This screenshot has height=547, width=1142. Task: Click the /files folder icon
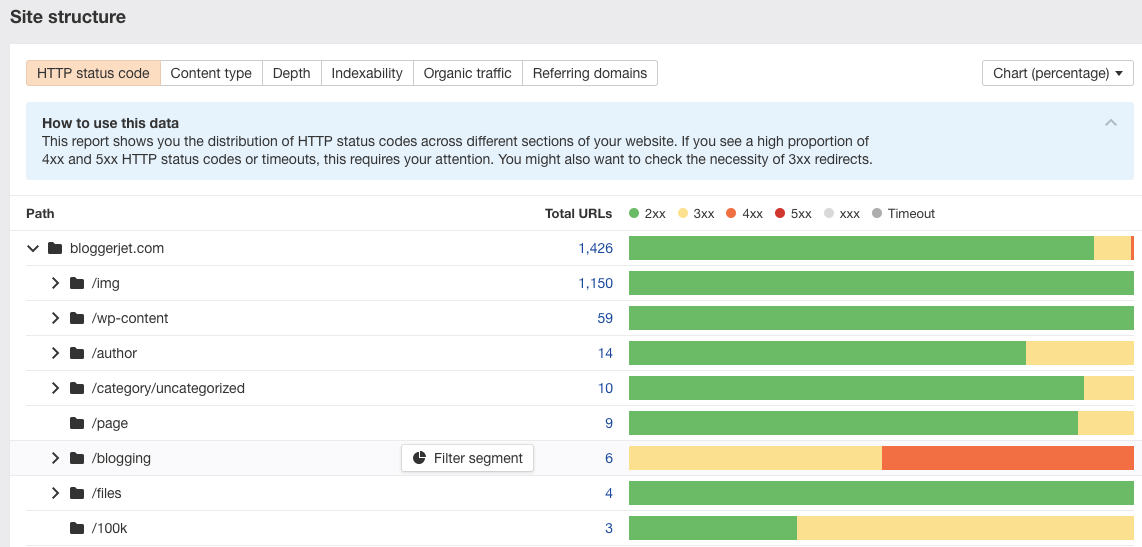(77, 493)
